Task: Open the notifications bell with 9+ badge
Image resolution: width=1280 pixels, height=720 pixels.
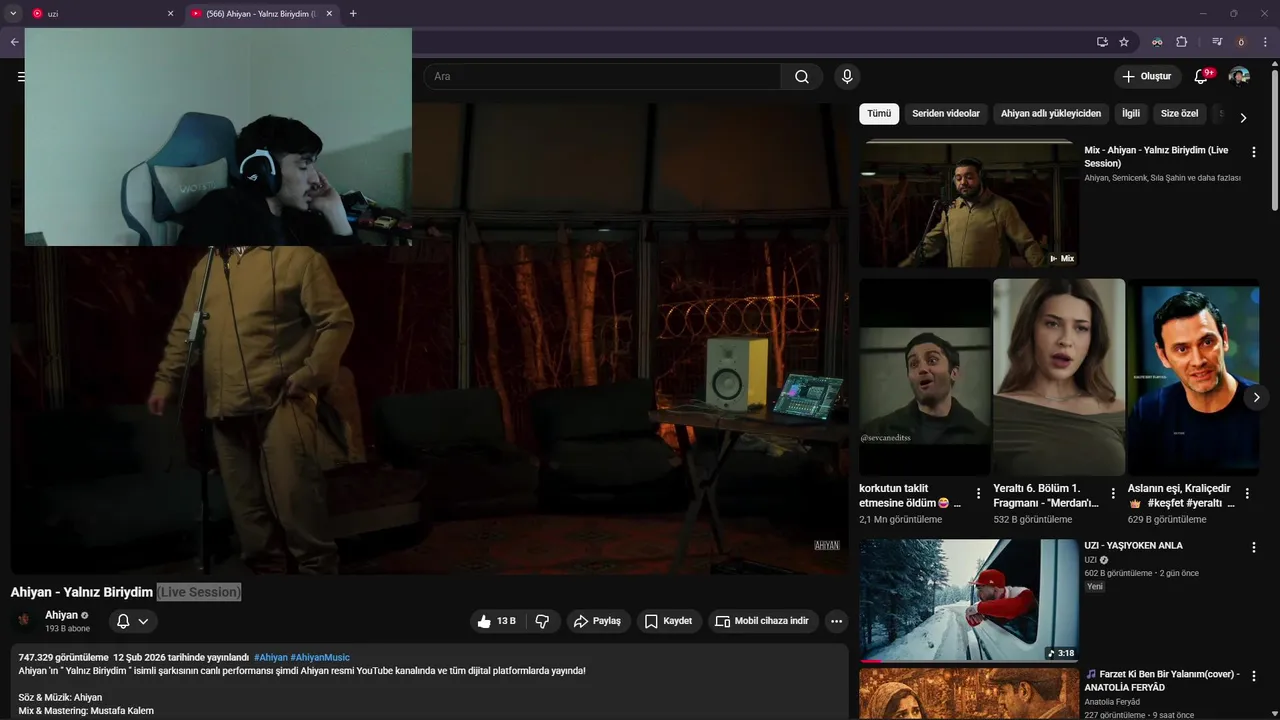Action: pos(1202,77)
